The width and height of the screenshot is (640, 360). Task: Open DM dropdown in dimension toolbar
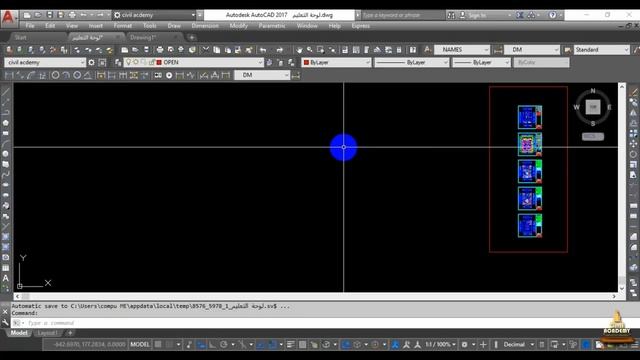[x=287, y=75]
